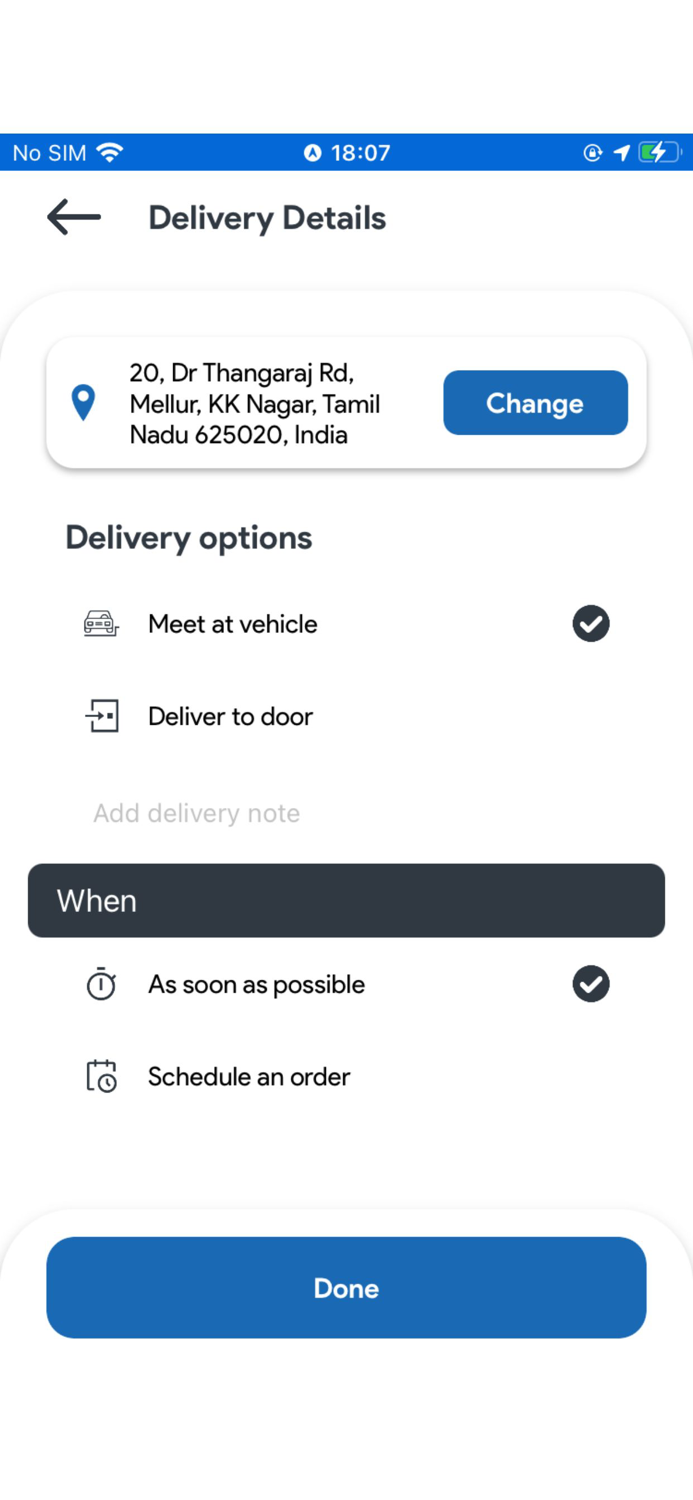Click the door delivery icon
The height and width of the screenshot is (1500, 693).
click(100, 716)
